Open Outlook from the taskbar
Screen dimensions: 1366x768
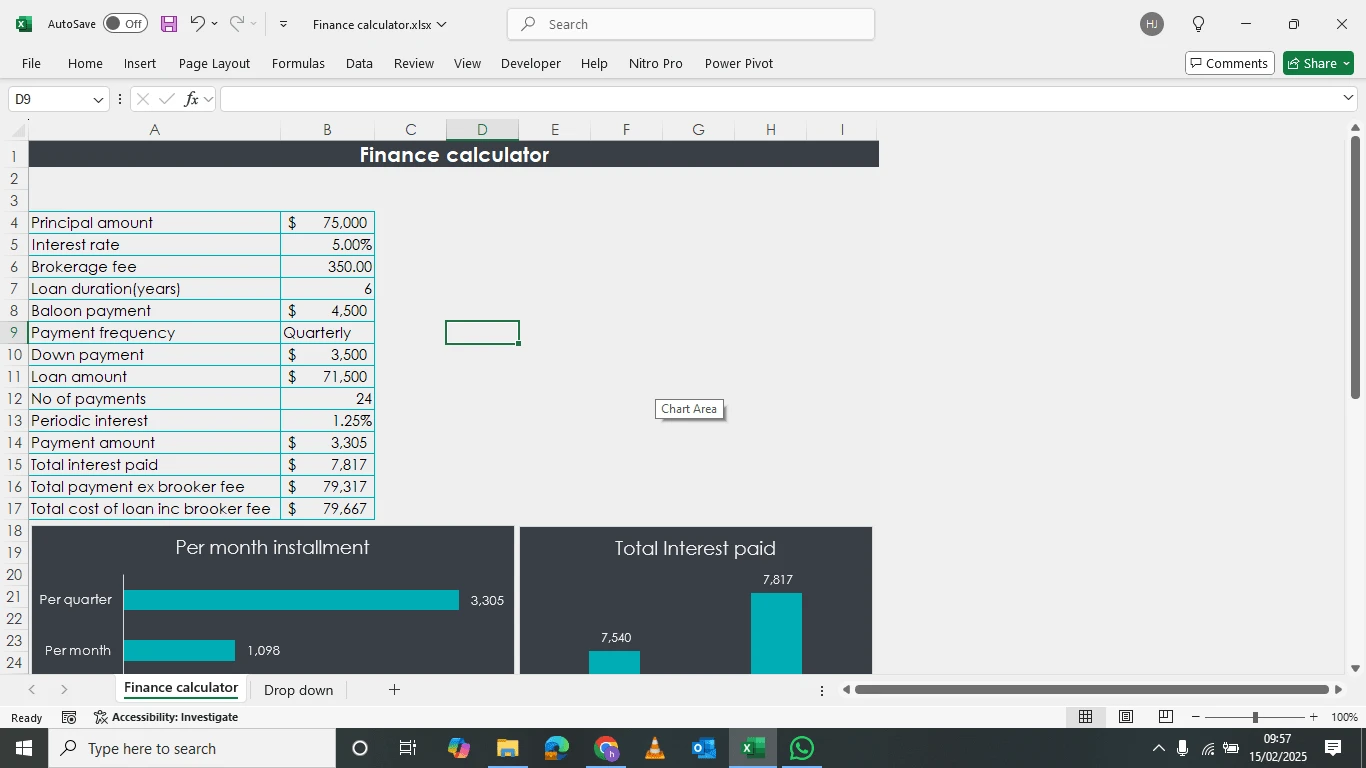coord(704,748)
